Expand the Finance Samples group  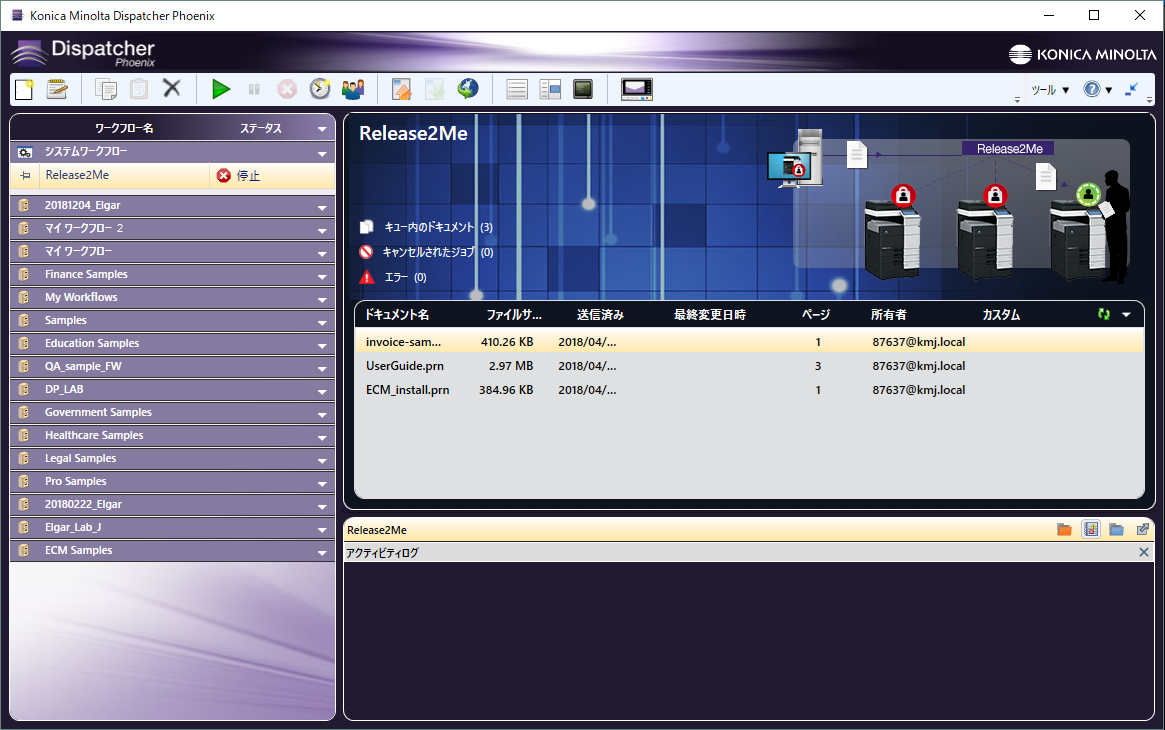click(x=322, y=276)
